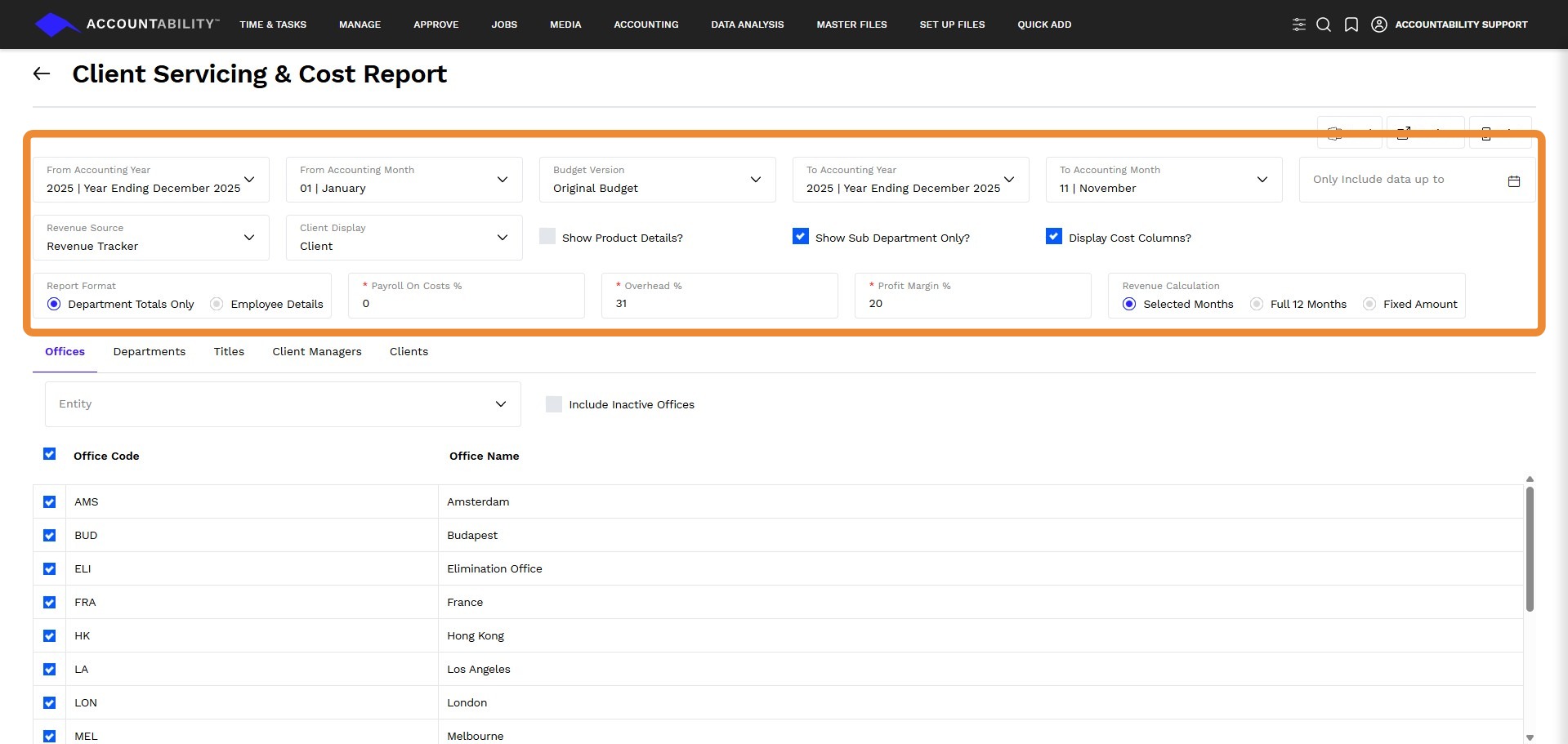
Task: Switch to the Departments tab
Action: (x=150, y=352)
